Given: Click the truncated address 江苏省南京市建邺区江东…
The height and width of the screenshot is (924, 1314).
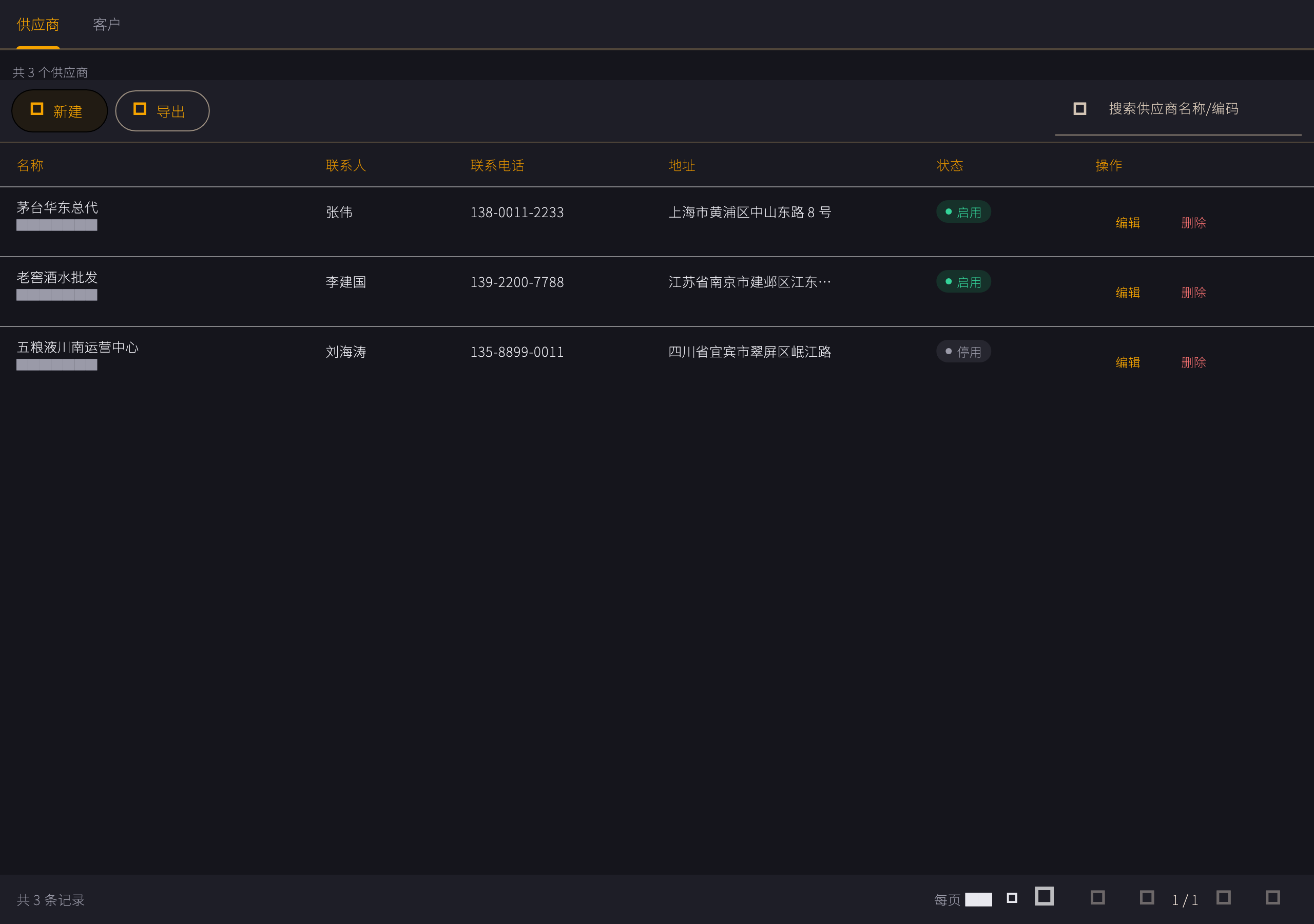Looking at the screenshot, I should 750,282.
